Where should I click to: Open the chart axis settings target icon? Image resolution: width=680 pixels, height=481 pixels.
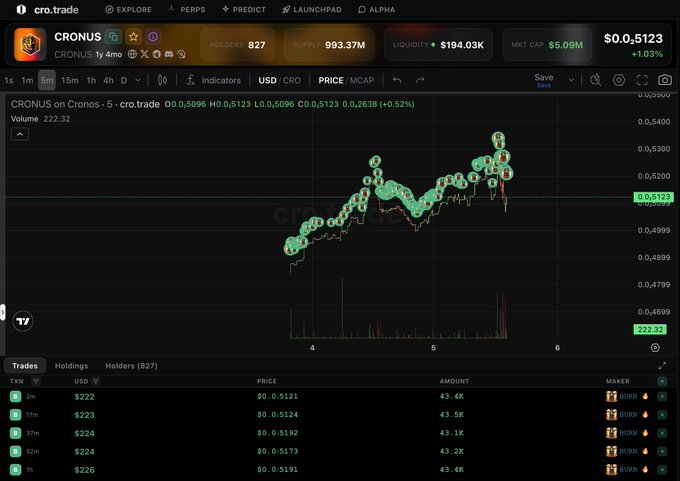point(655,348)
